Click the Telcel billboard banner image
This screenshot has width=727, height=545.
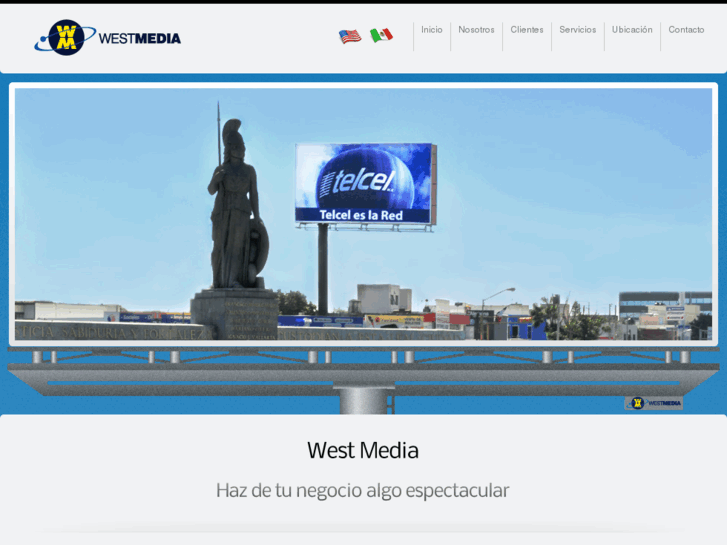(364, 214)
